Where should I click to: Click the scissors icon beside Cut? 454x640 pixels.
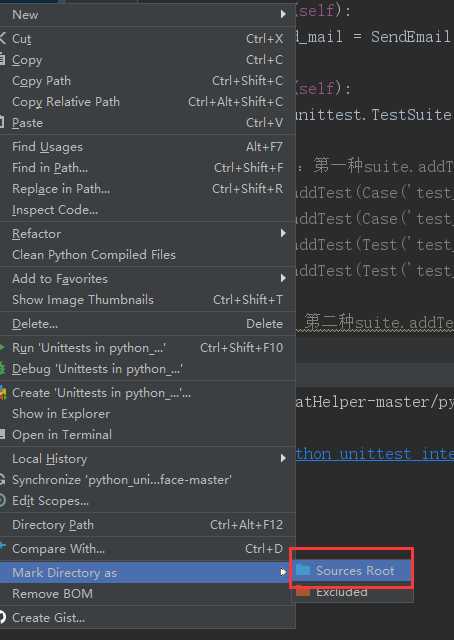[2, 38]
